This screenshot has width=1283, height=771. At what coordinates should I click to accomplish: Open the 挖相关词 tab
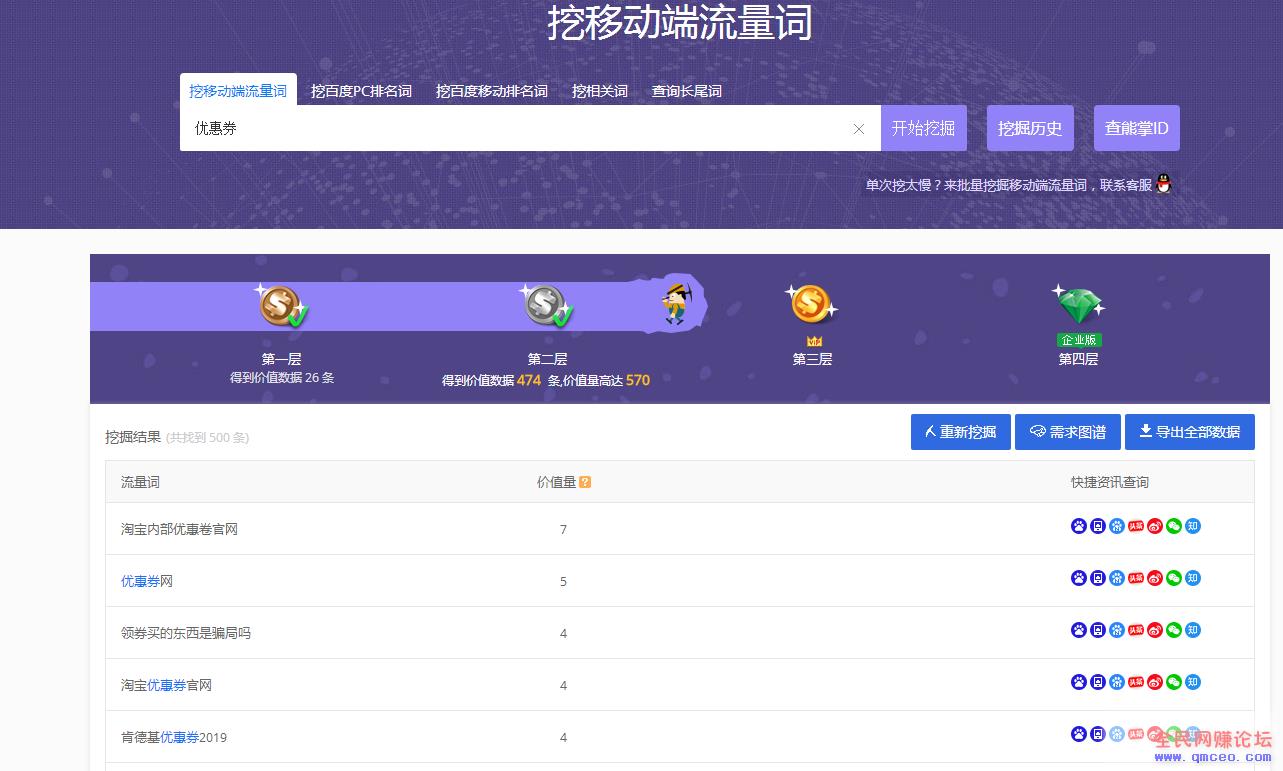pos(600,91)
